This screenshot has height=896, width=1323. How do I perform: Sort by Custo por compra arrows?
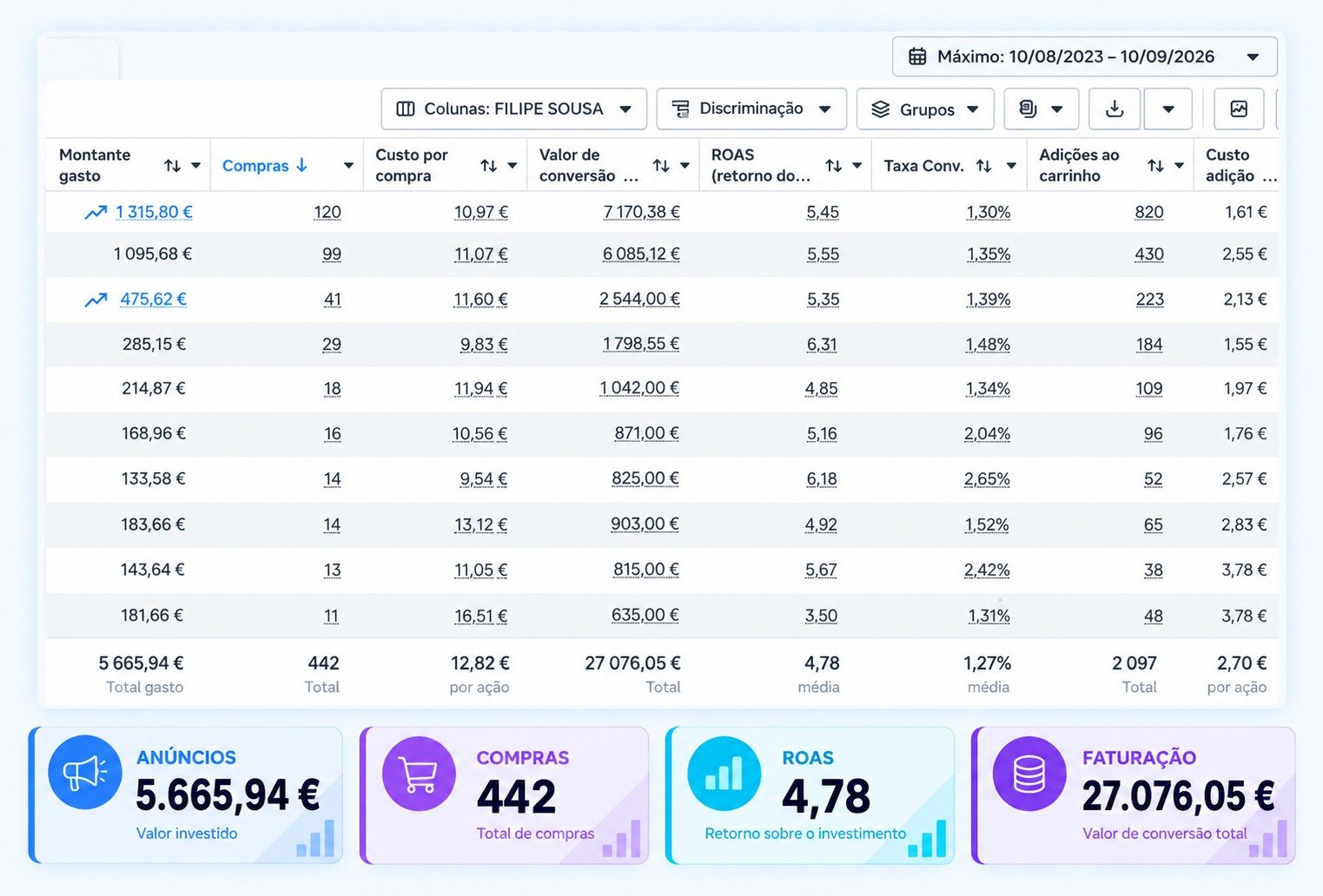489,165
